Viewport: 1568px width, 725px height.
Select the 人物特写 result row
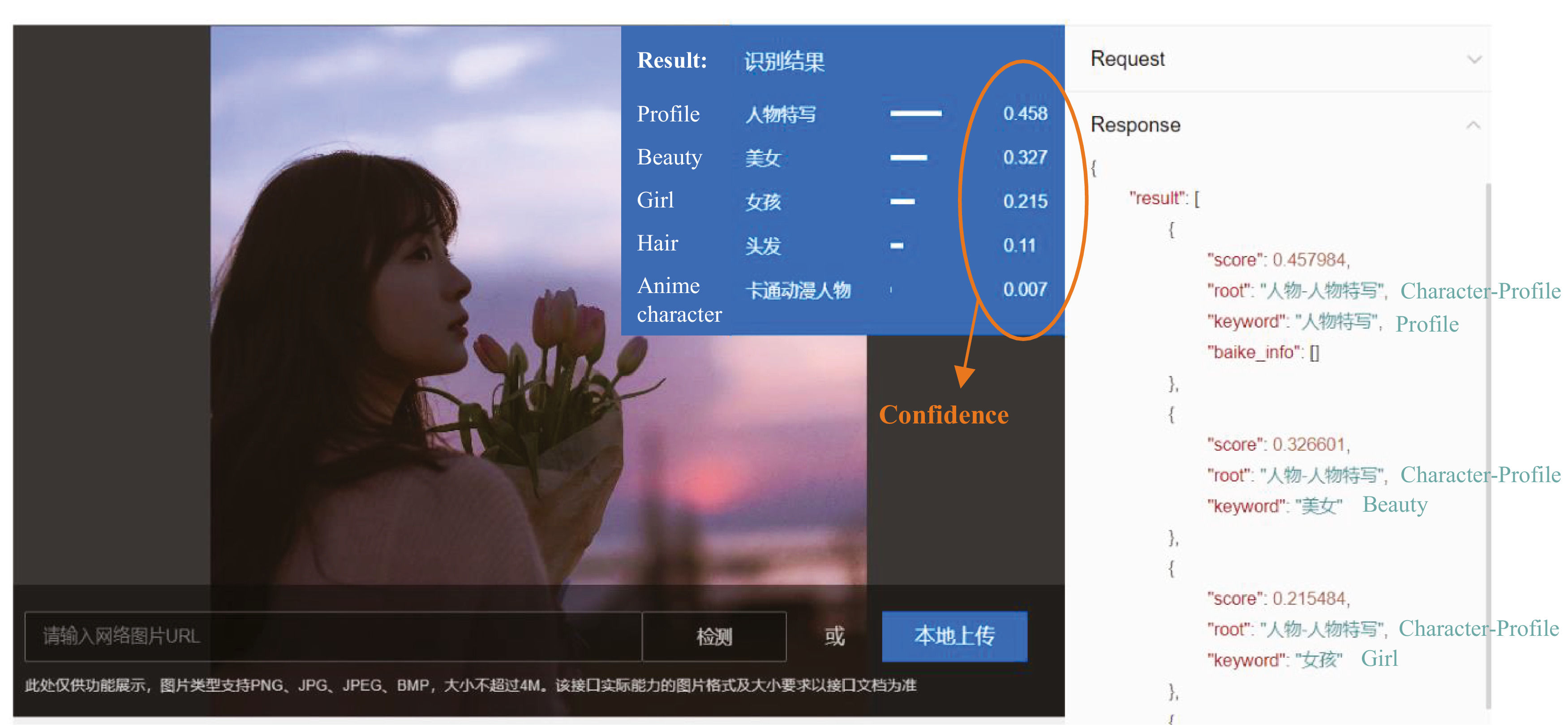click(780, 114)
